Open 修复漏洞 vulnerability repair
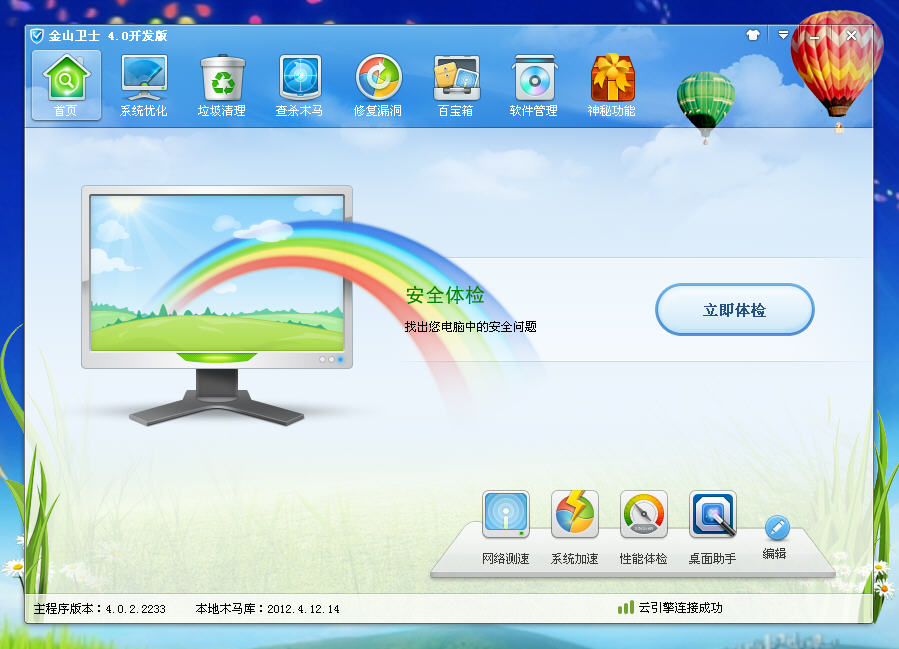The height and width of the screenshot is (649, 899). tap(378, 85)
